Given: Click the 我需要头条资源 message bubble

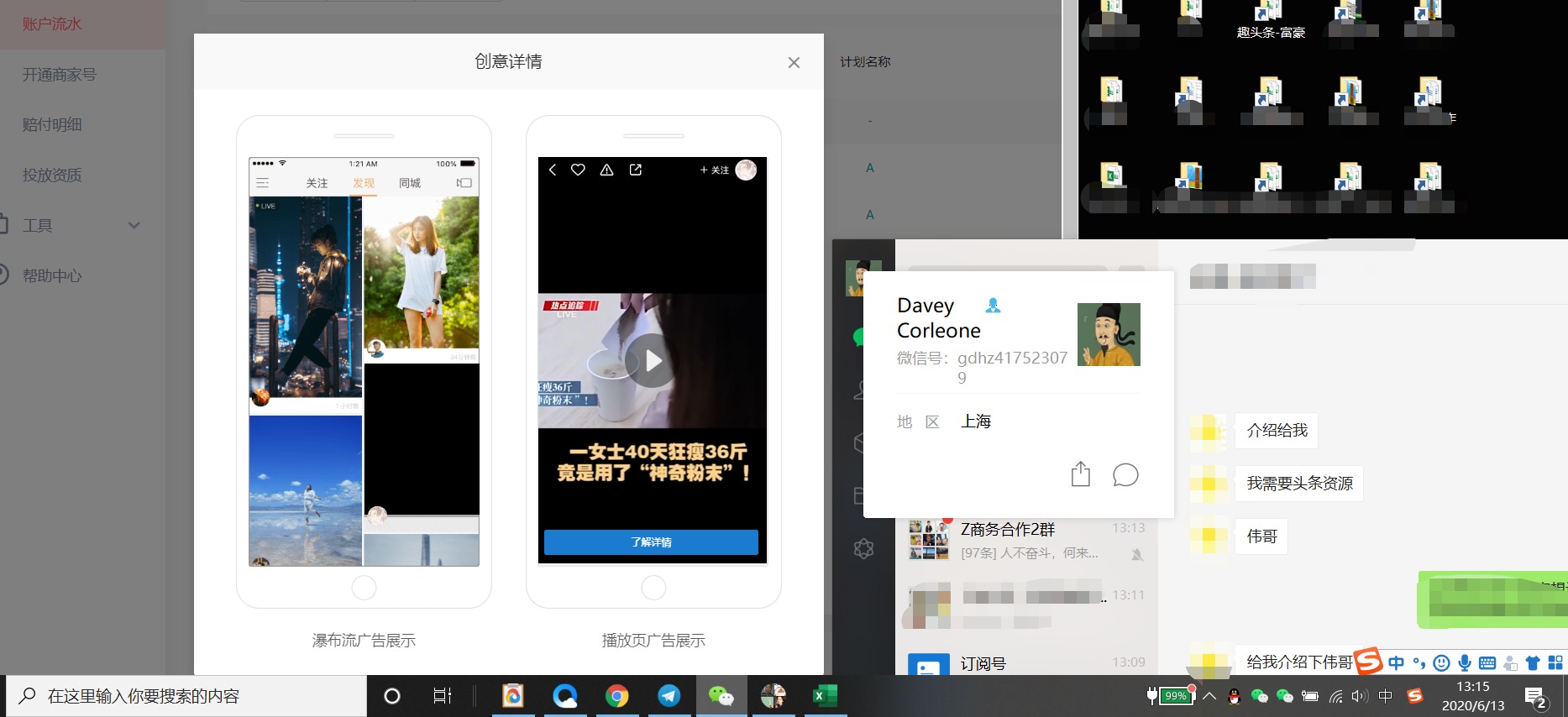Looking at the screenshot, I should point(1299,484).
